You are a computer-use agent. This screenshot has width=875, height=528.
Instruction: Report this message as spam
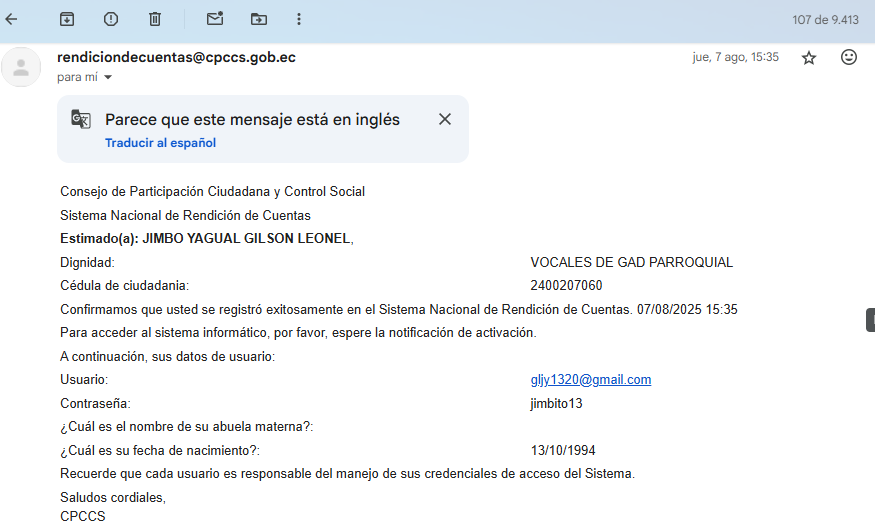click(111, 19)
